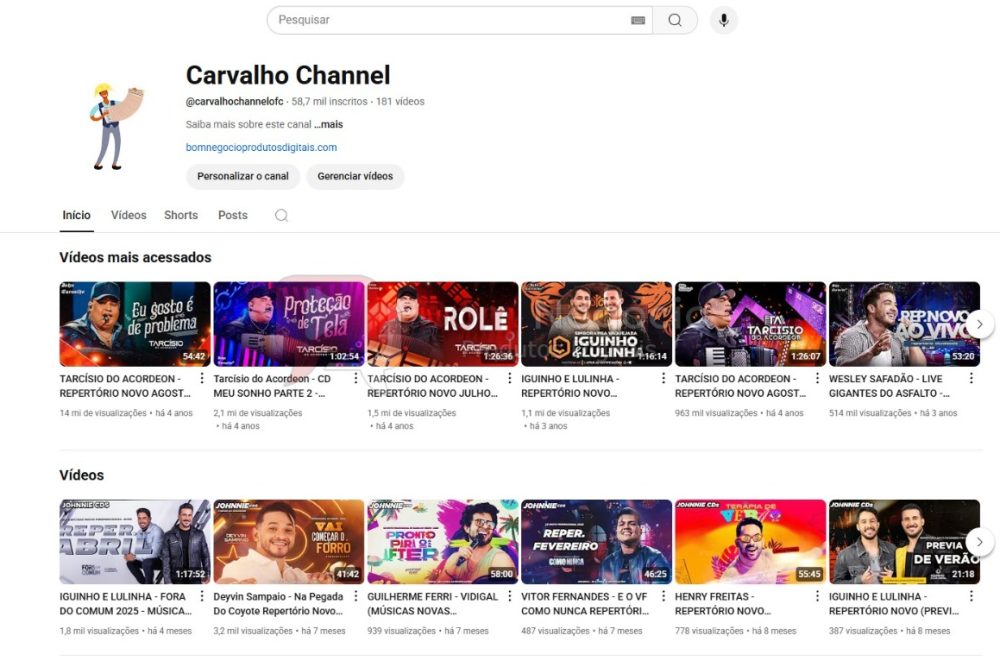Open options menu for Fora do Comum 2025 video

point(202,596)
